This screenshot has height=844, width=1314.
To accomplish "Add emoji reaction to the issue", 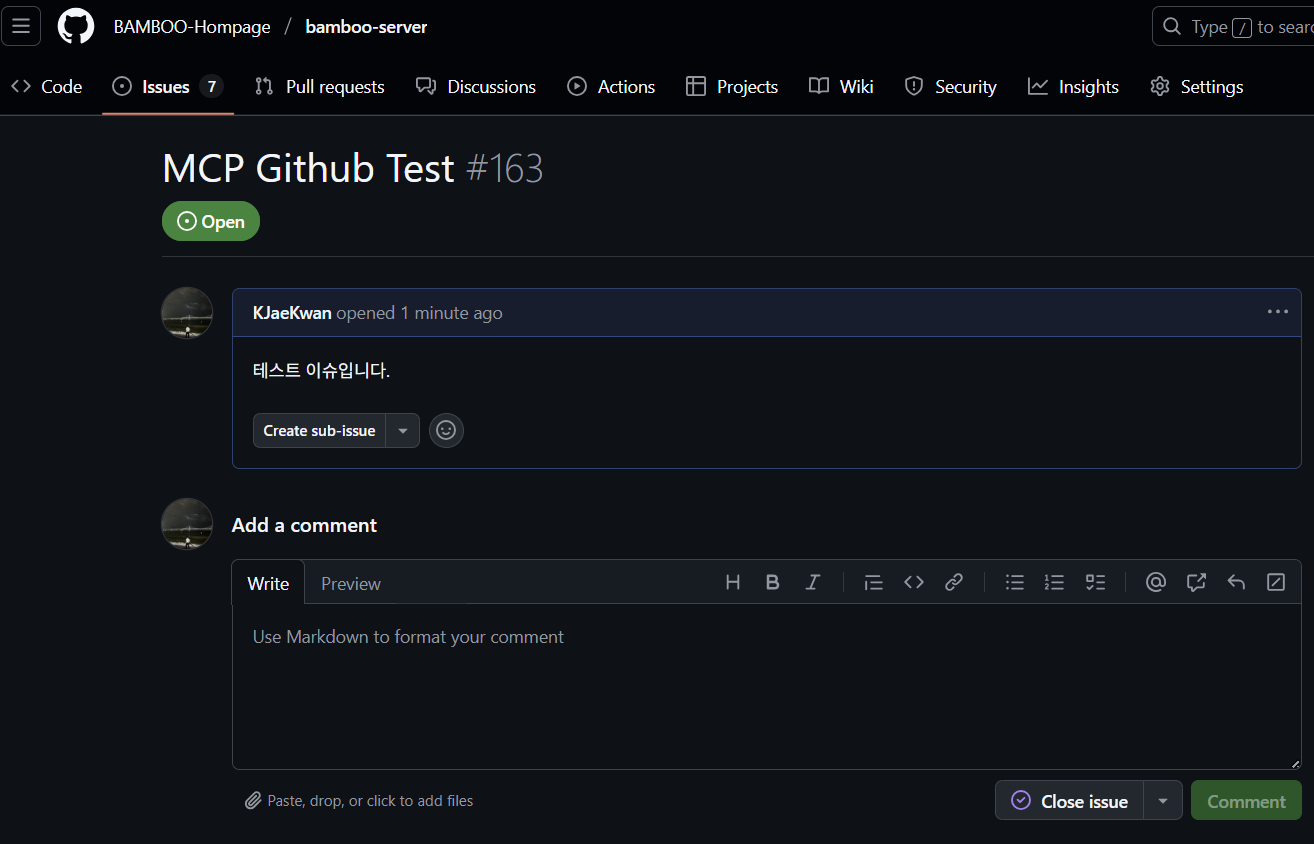I will click(x=446, y=430).
